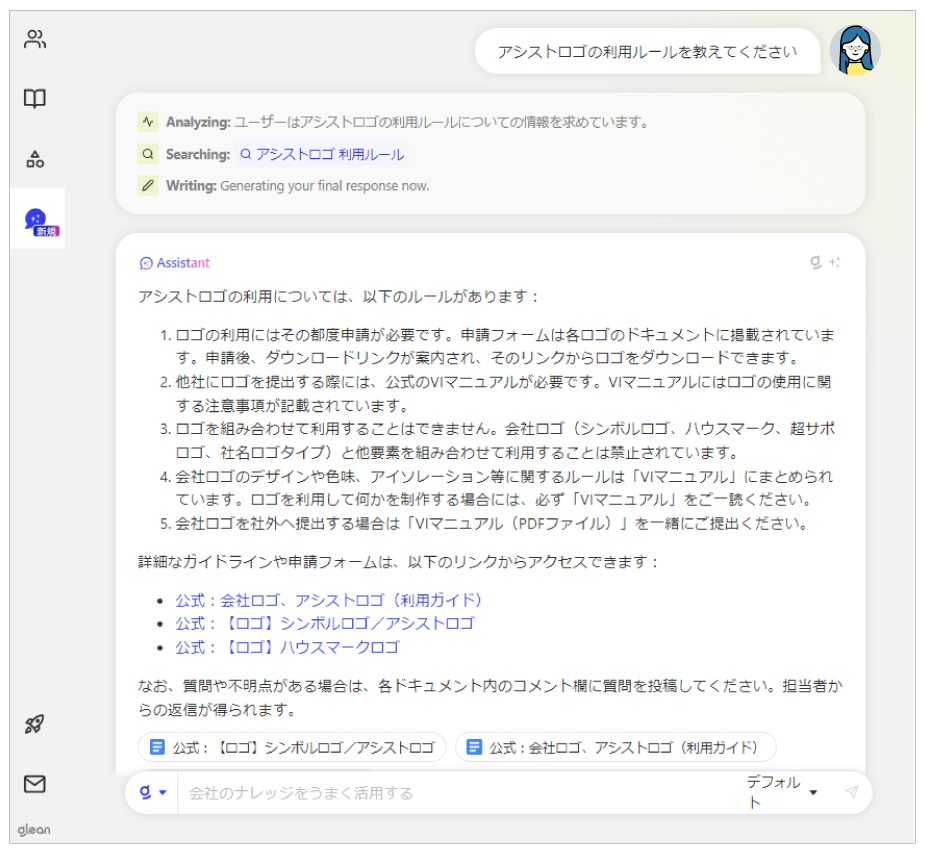This screenshot has height=854, width=925.
Task: Click the Writing: Generating your final response text
Action: (x=297, y=185)
